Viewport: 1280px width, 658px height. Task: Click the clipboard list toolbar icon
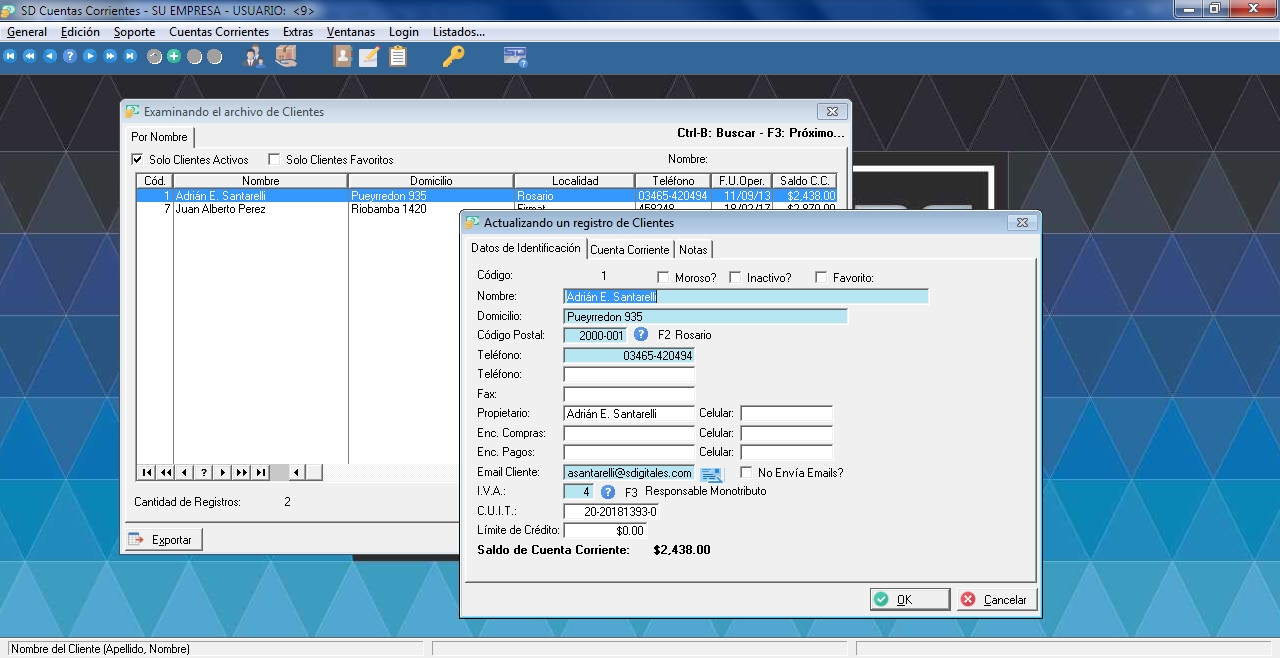[398, 57]
